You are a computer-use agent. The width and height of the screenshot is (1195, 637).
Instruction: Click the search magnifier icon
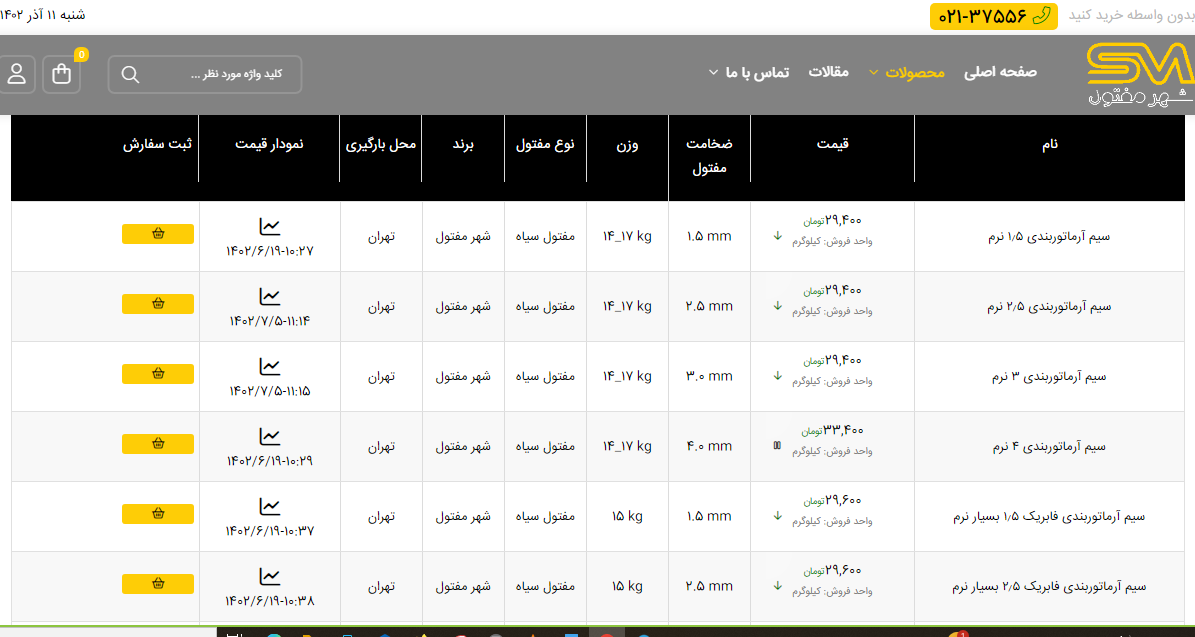130,75
